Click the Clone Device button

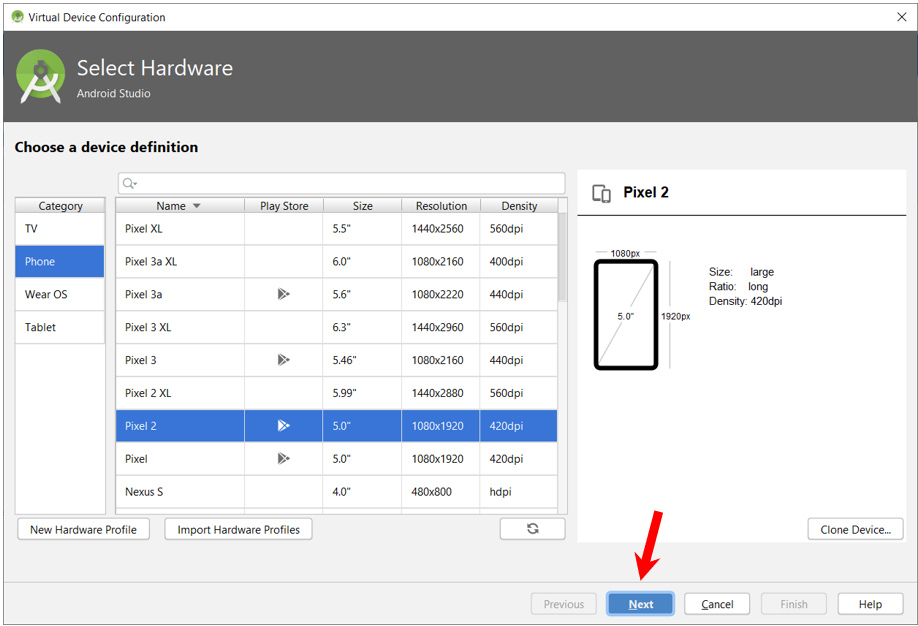(855, 529)
